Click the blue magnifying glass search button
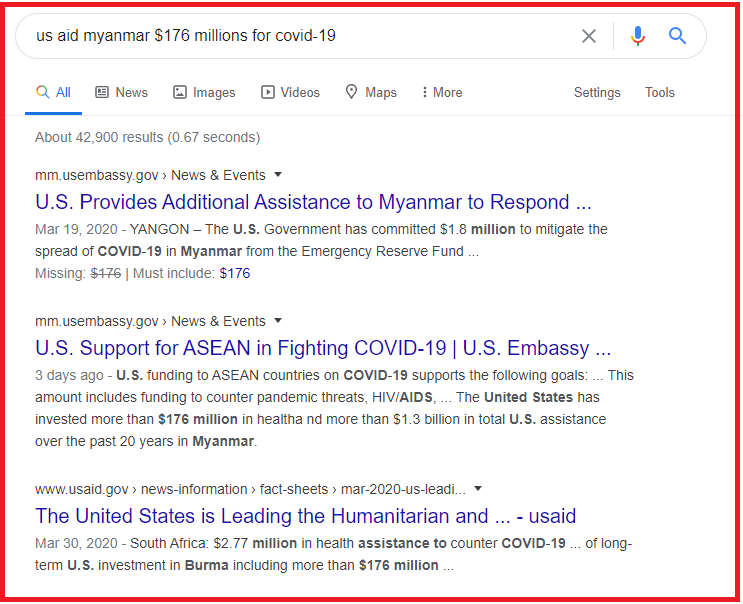This screenshot has height=604, width=743. 677,36
